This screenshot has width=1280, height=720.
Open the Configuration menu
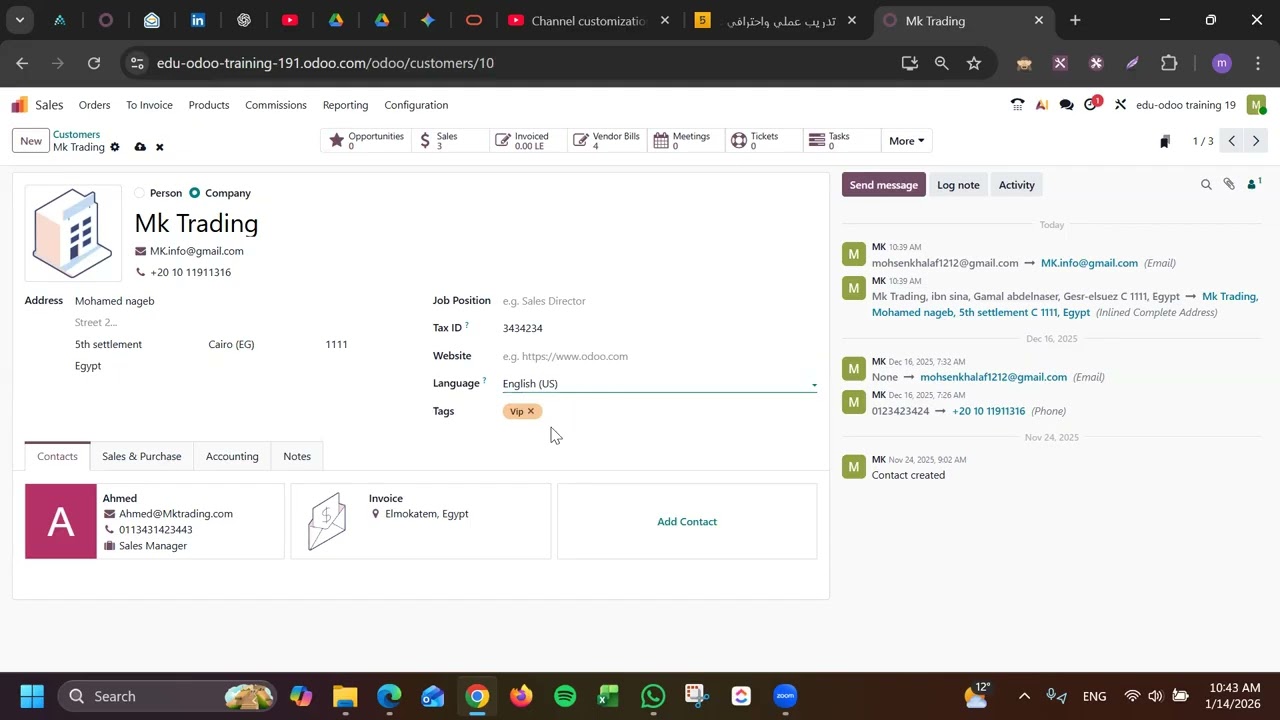click(416, 105)
